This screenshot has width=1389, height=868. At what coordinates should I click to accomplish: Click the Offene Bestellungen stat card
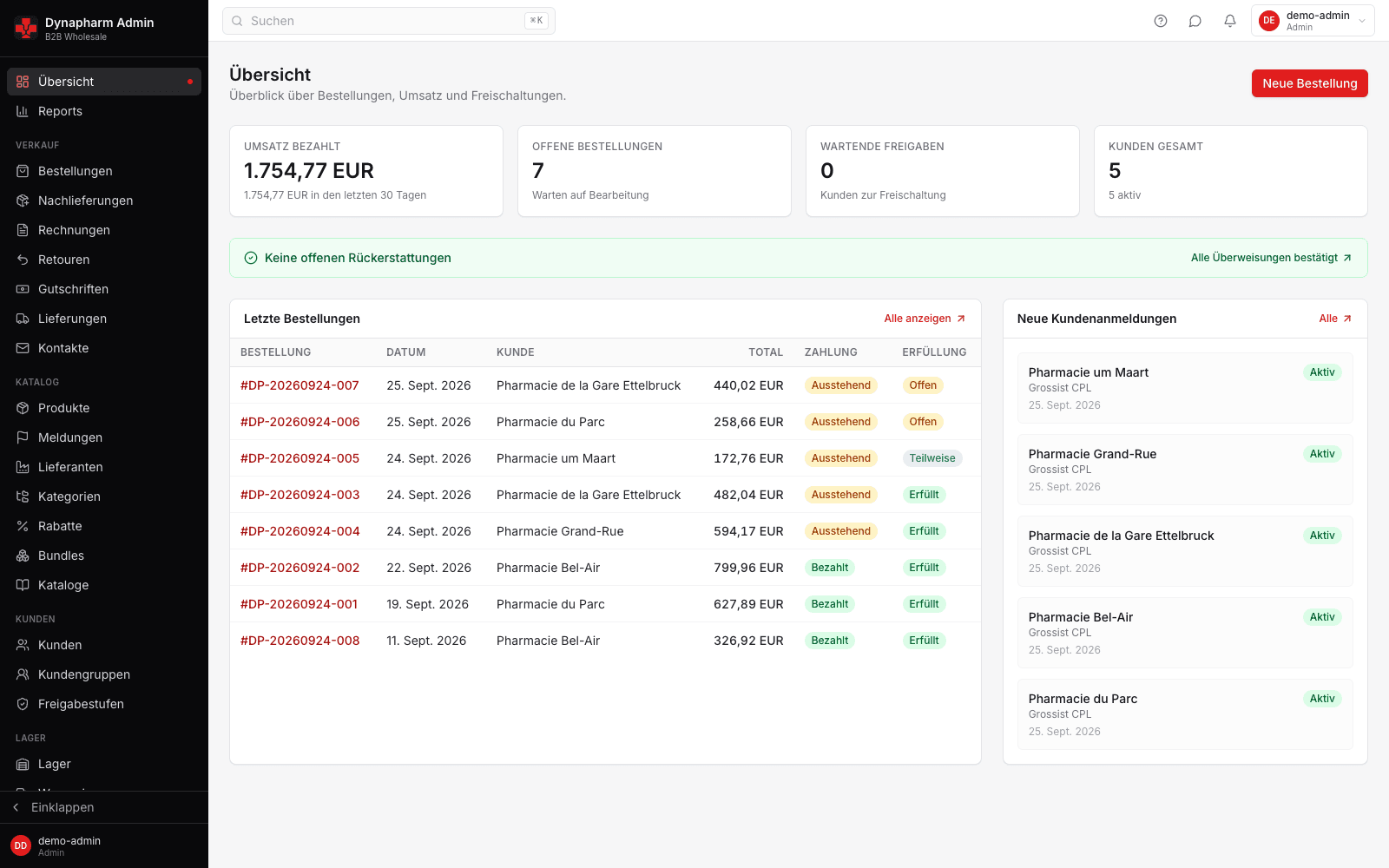coord(655,171)
